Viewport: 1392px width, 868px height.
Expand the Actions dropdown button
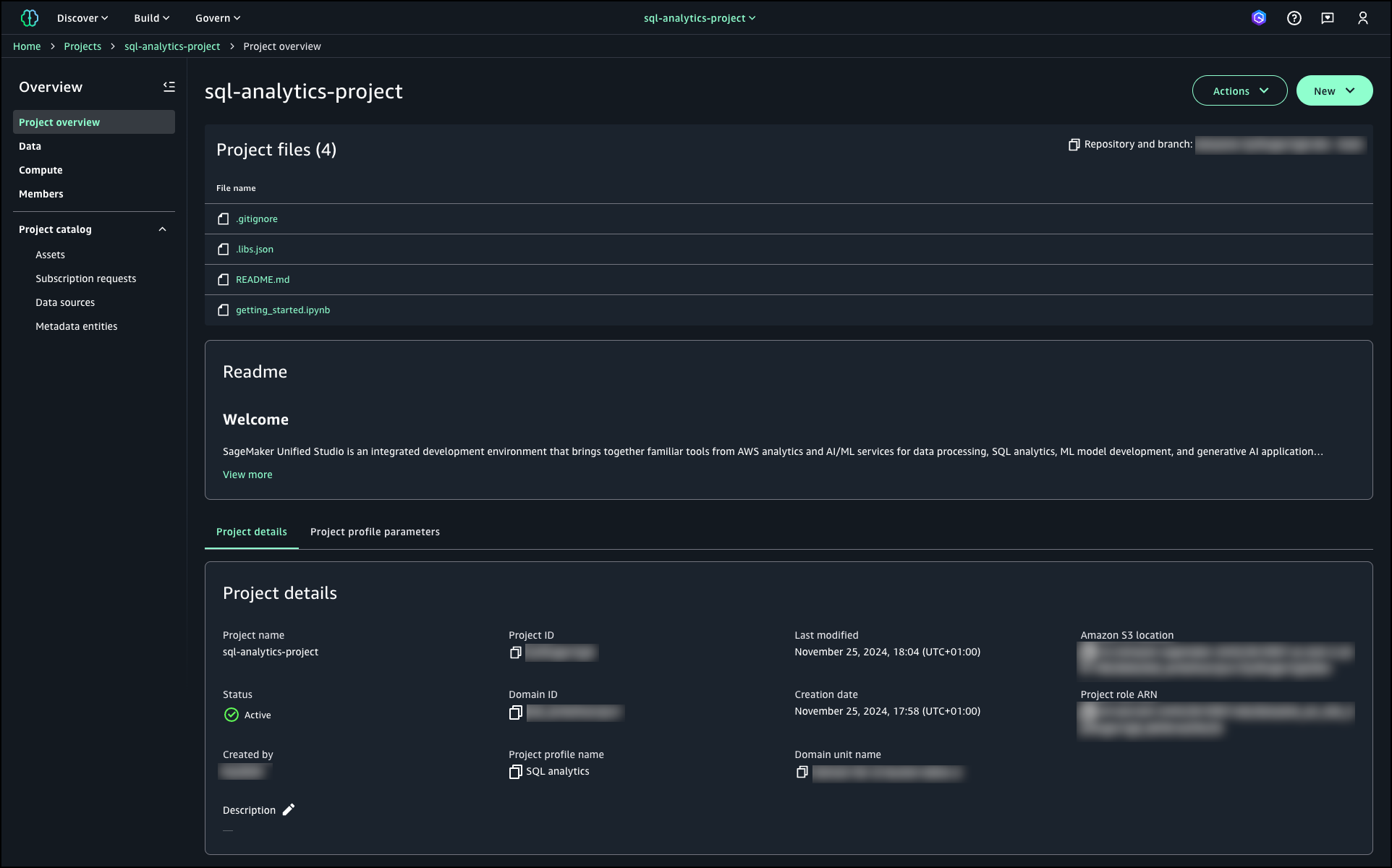coord(1239,91)
